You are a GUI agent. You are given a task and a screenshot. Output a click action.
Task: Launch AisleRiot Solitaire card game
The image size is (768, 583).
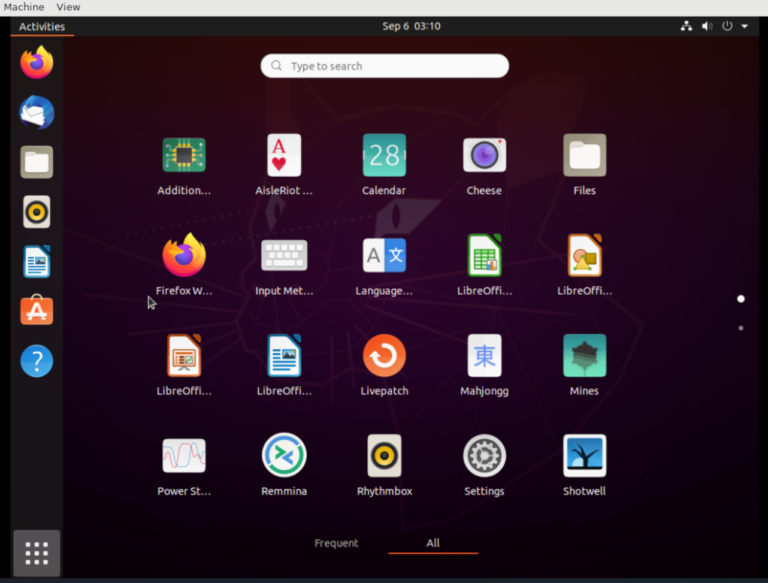pos(284,155)
